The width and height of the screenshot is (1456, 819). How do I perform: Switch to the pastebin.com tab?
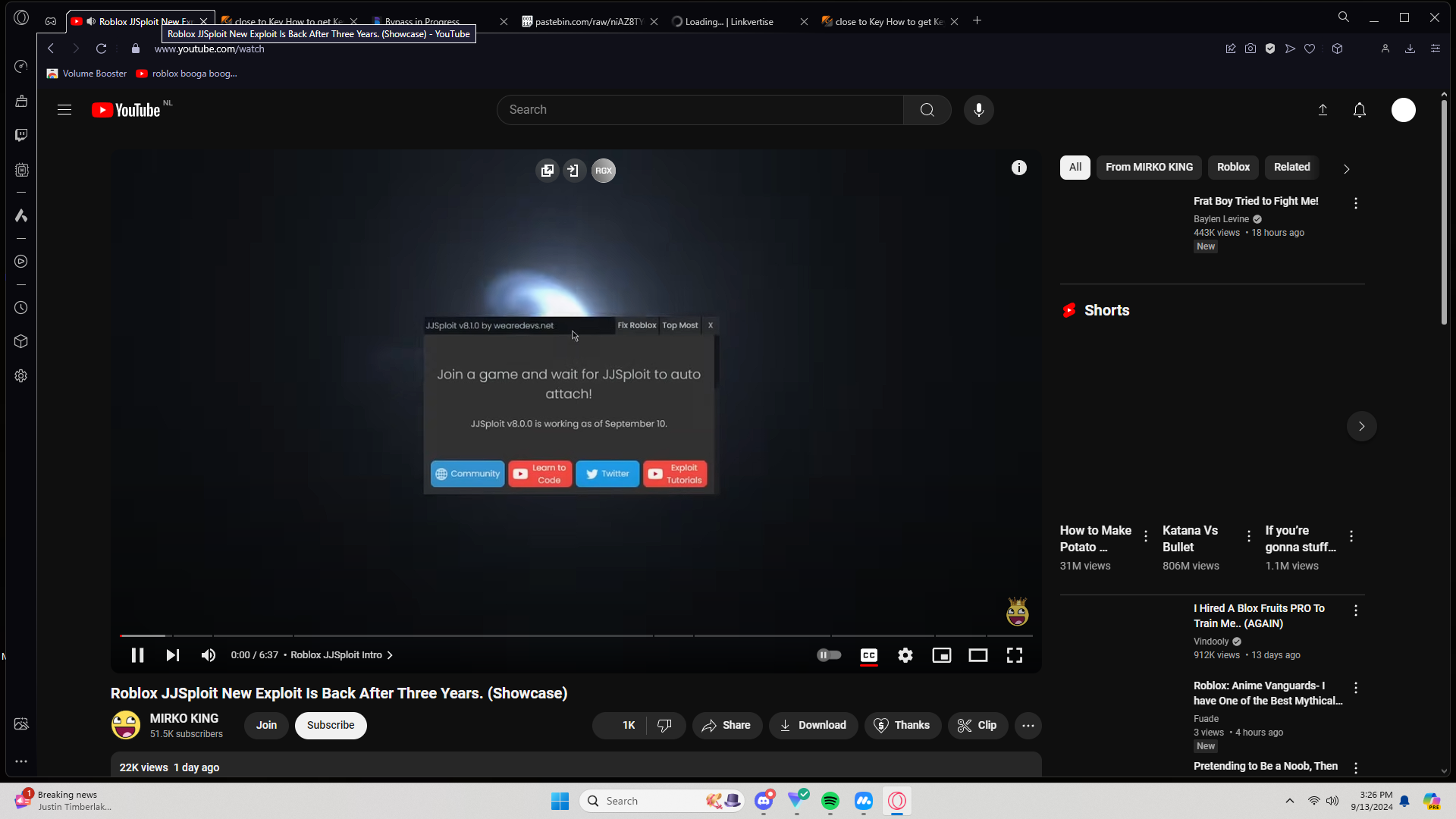coord(589,21)
